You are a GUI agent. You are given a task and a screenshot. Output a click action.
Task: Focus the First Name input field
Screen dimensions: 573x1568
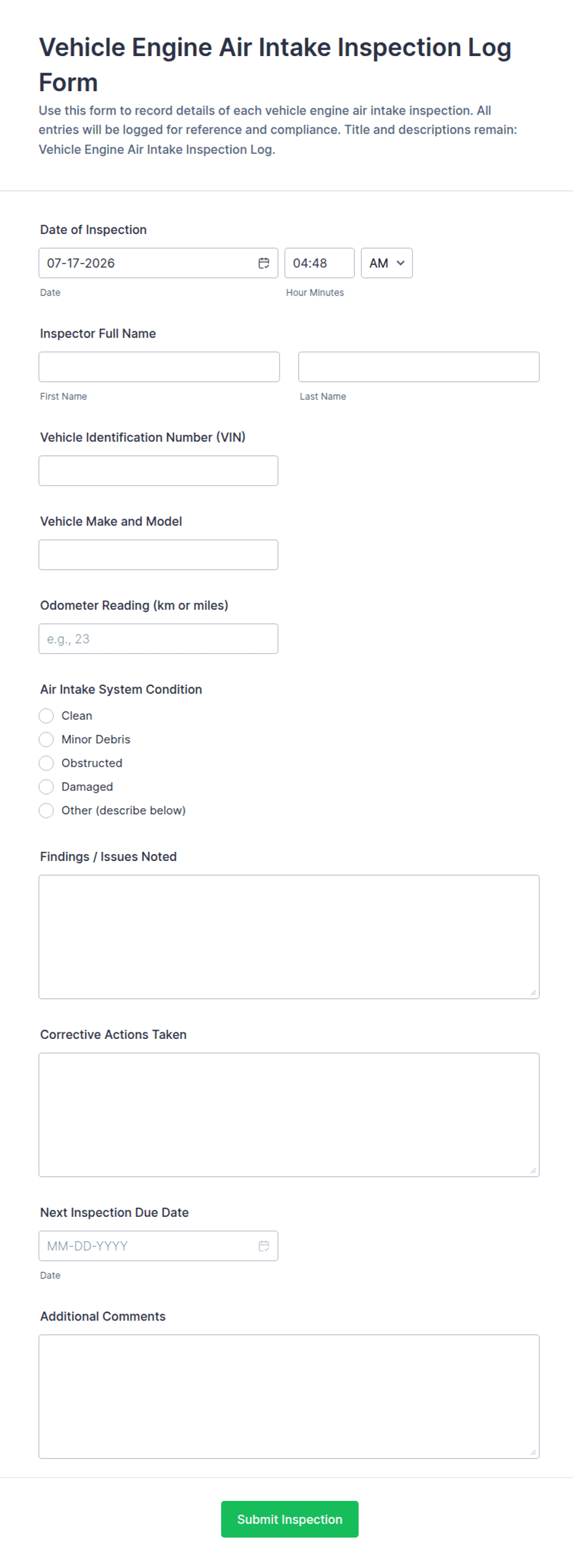pyautogui.click(x=159, y=367)
